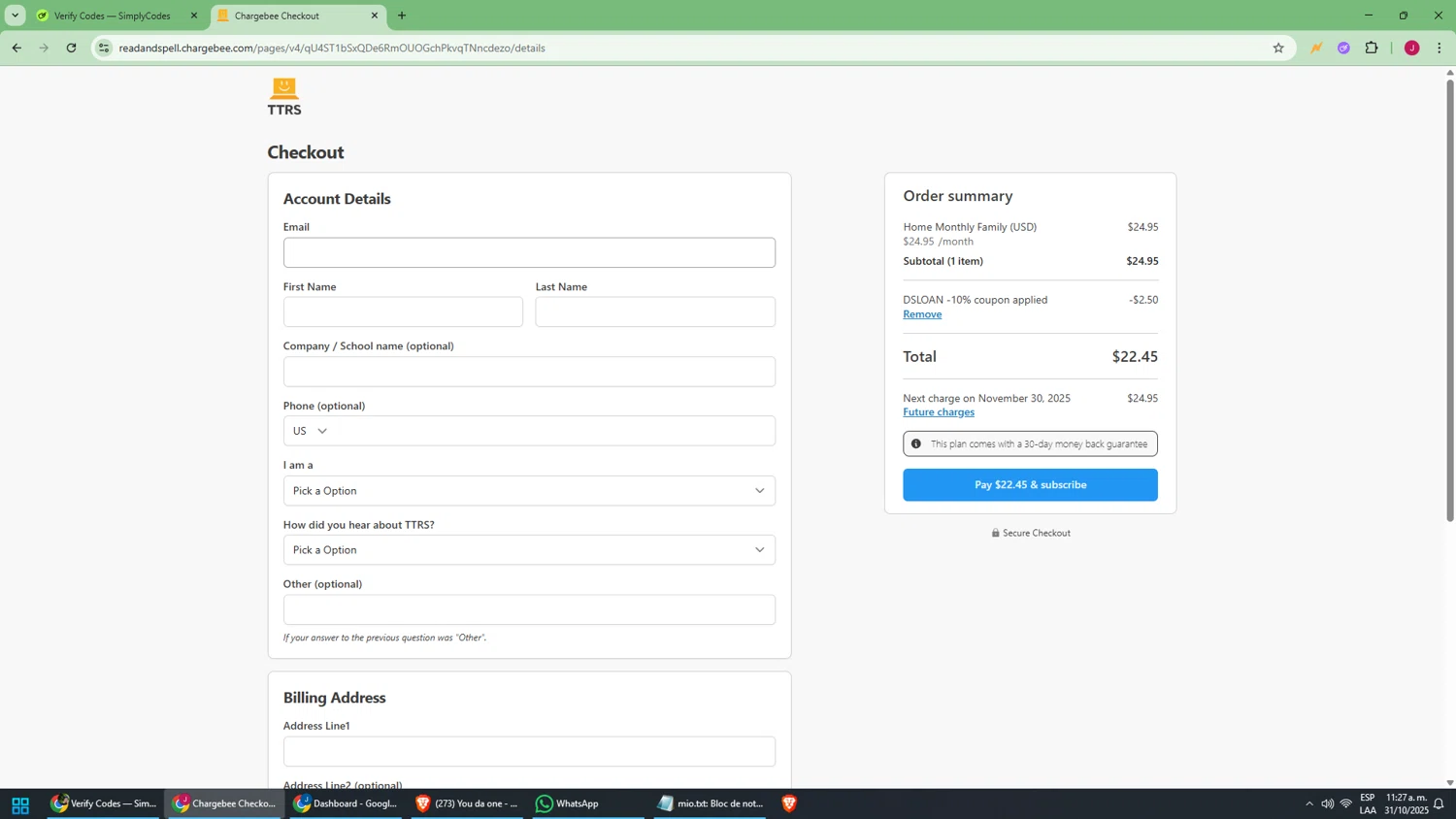Open site information icon in address bar
This screenshot has height=819, width=1456.
click(104, 48)
